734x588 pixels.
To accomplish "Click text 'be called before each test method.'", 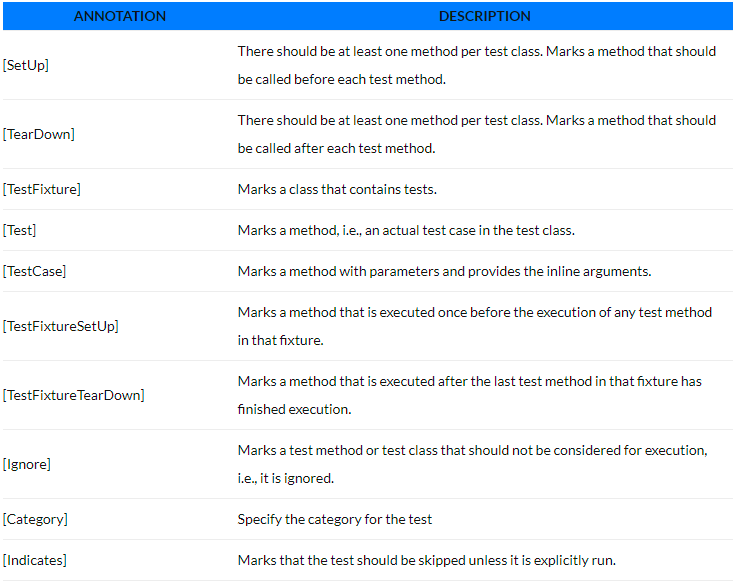I will tap(342, 79).
